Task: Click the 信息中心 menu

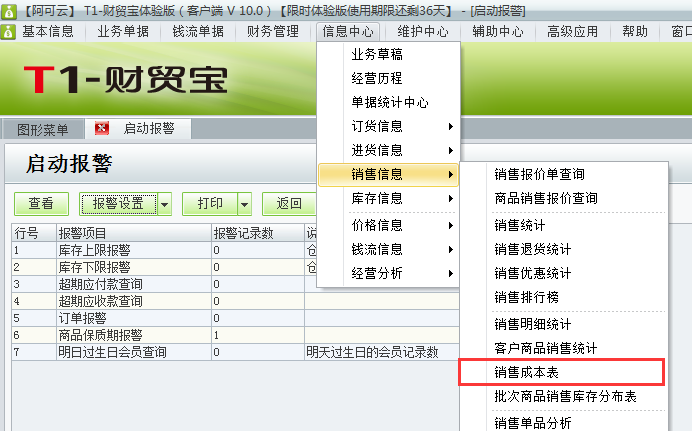Action: (348, 32)
